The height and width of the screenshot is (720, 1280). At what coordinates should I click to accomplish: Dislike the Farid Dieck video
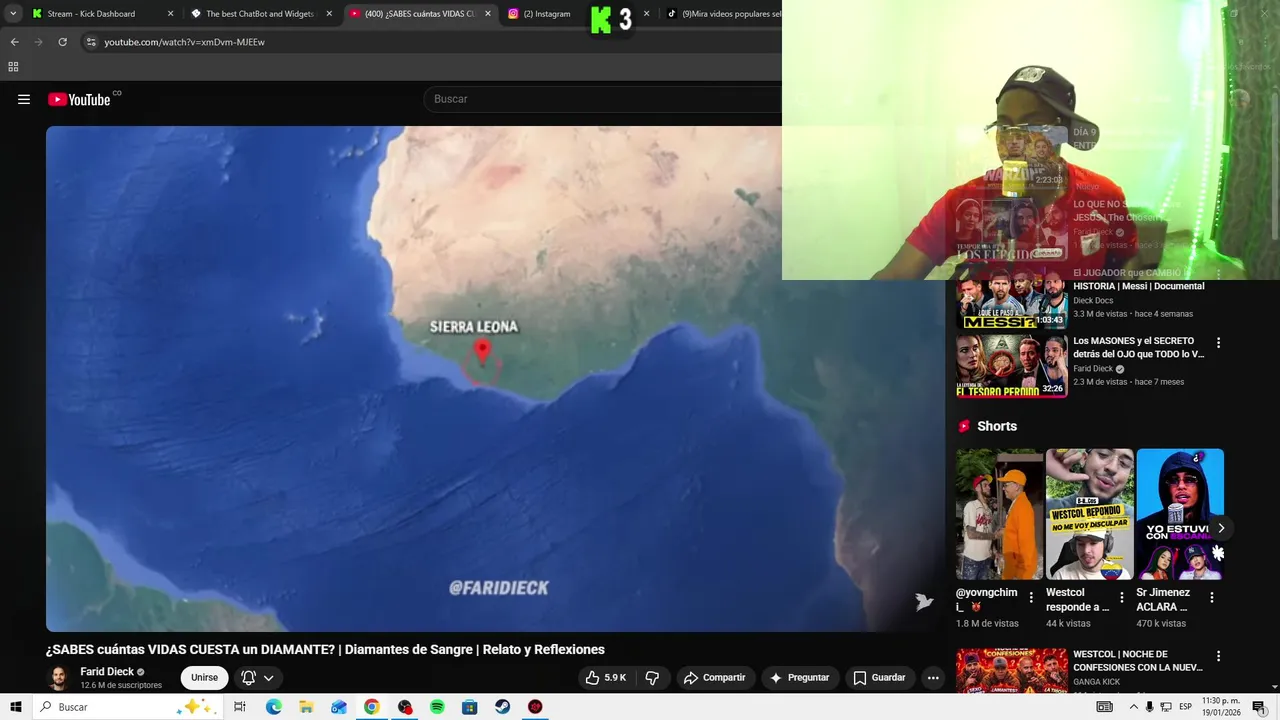pyautogui.click(x=652, y=677)
